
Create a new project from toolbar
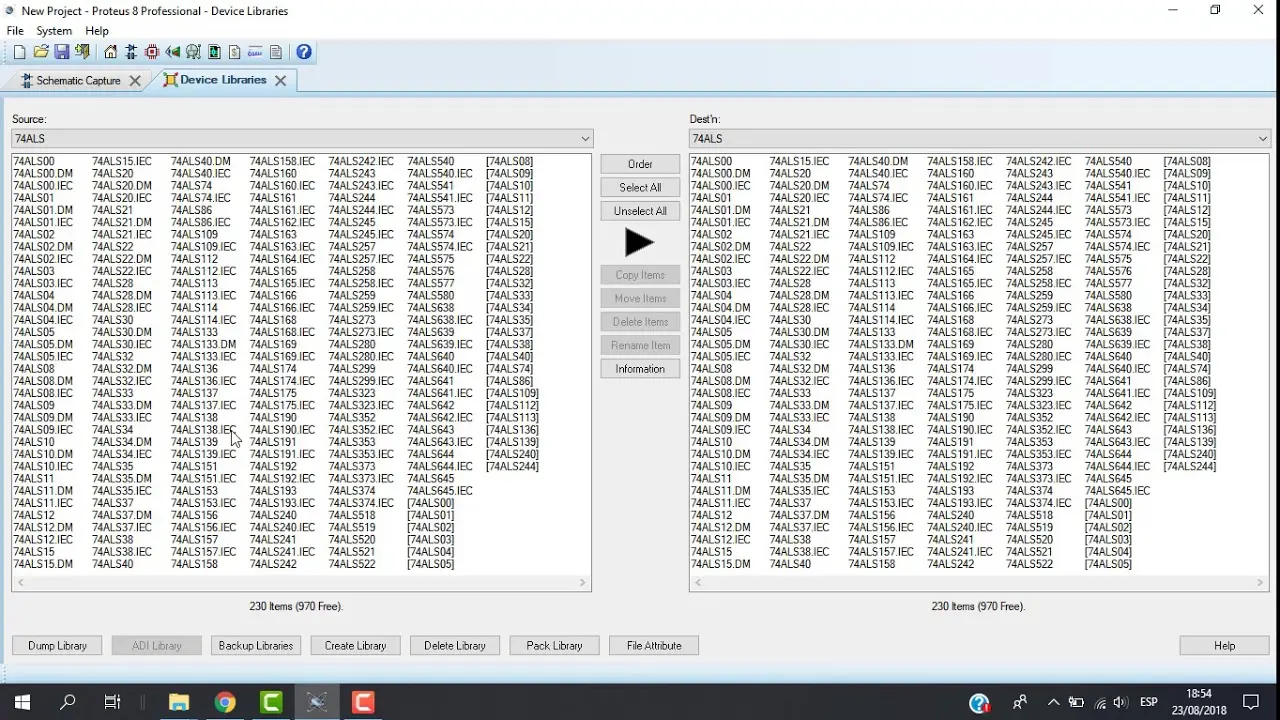click(x=19, y=52)
